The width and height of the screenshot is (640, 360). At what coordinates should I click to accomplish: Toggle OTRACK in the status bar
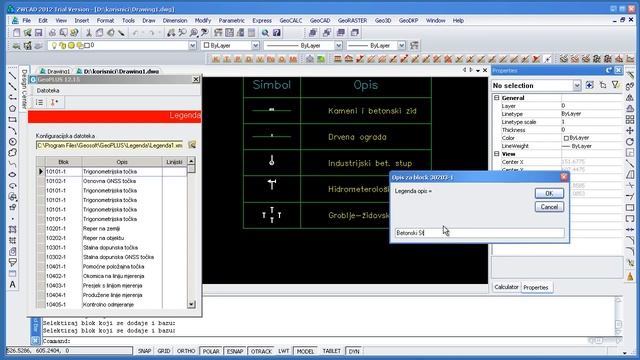pyautogui.click(x=261, y=351)
